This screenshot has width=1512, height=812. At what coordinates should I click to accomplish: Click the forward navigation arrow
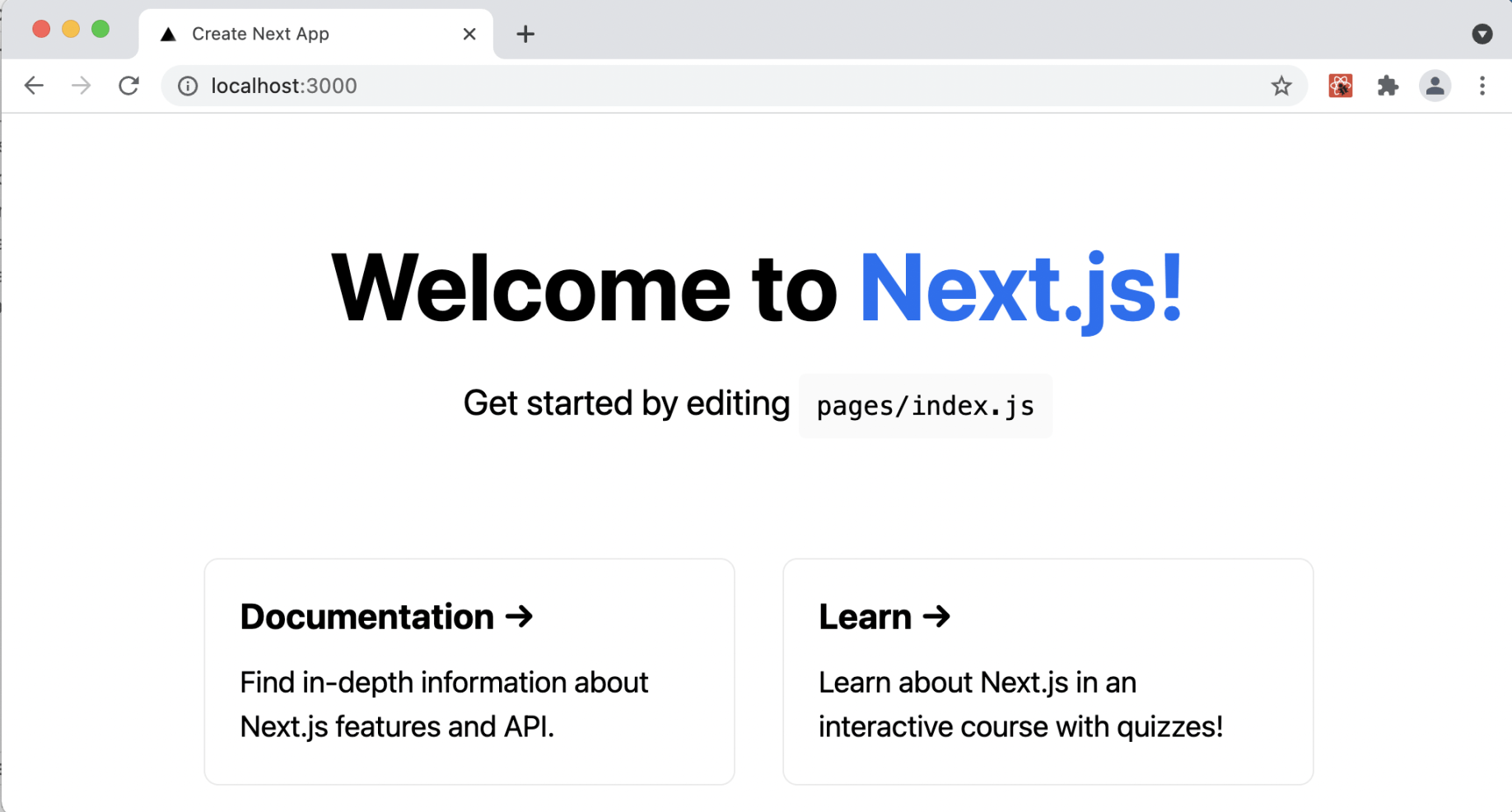point(81,86)
